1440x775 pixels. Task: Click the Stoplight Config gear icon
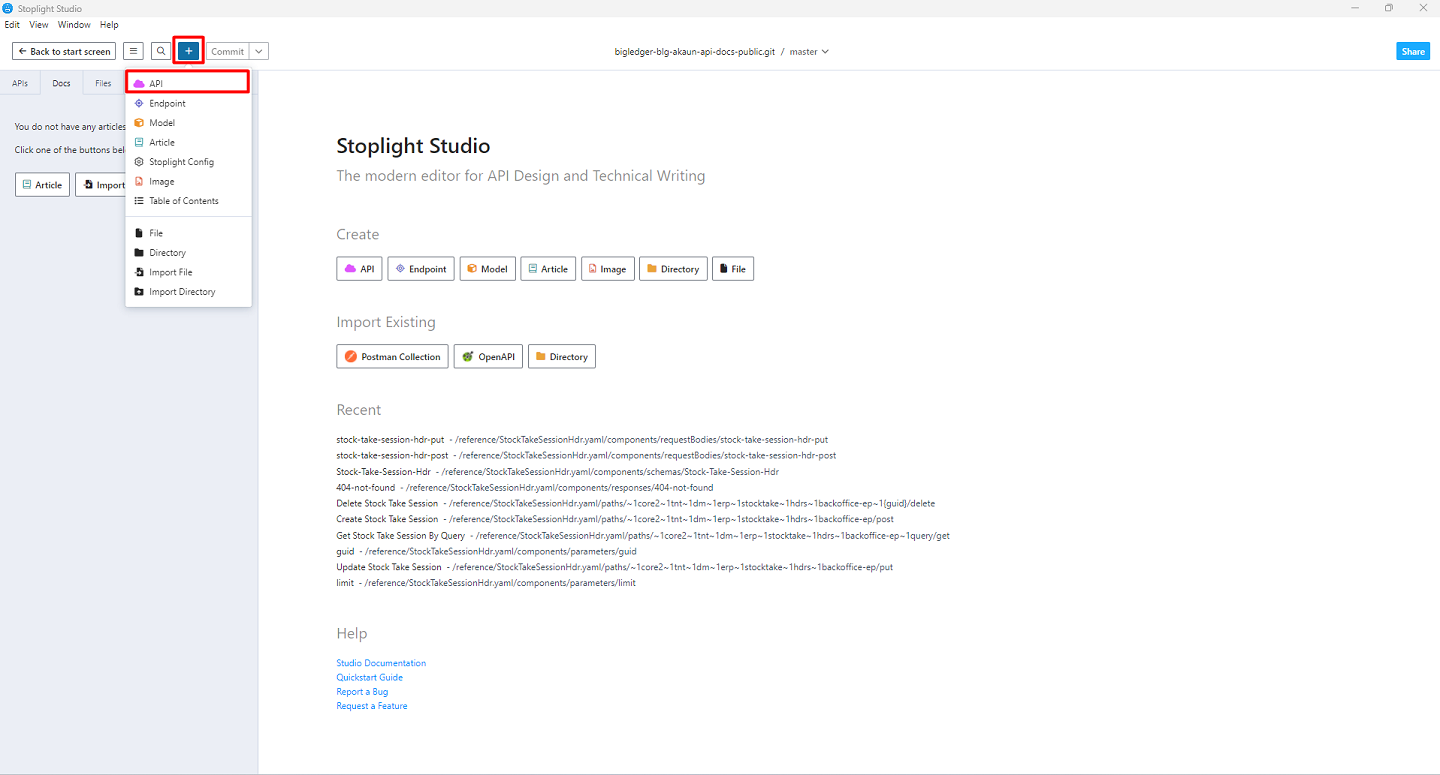139,162
